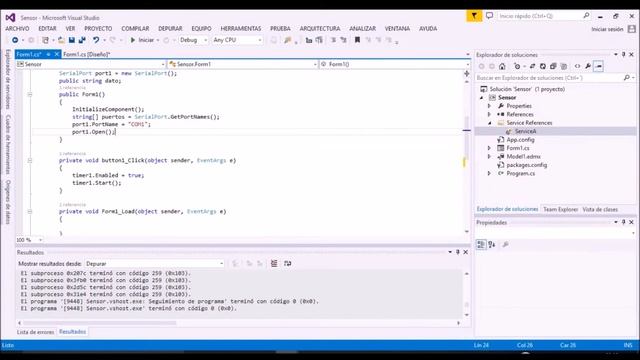Screen dimensions: 640x360
Task: Toggle Preview Selected Items in Solution Explorer
Action: click(x=598, y=66)
